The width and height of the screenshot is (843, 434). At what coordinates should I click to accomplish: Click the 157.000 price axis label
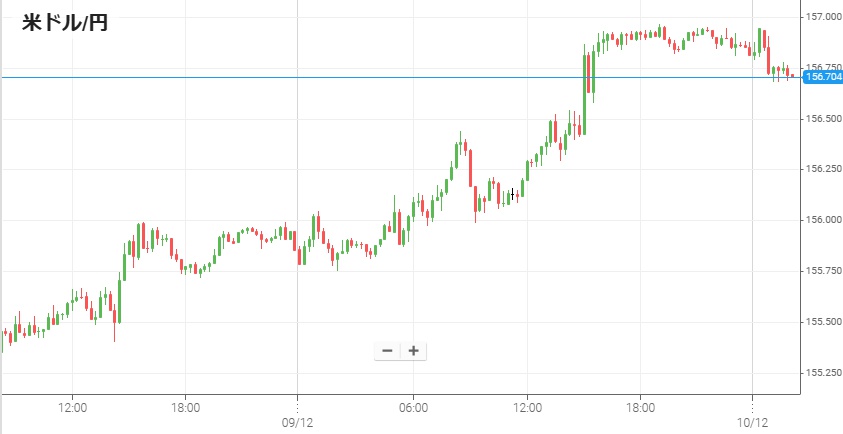(823, 17)
